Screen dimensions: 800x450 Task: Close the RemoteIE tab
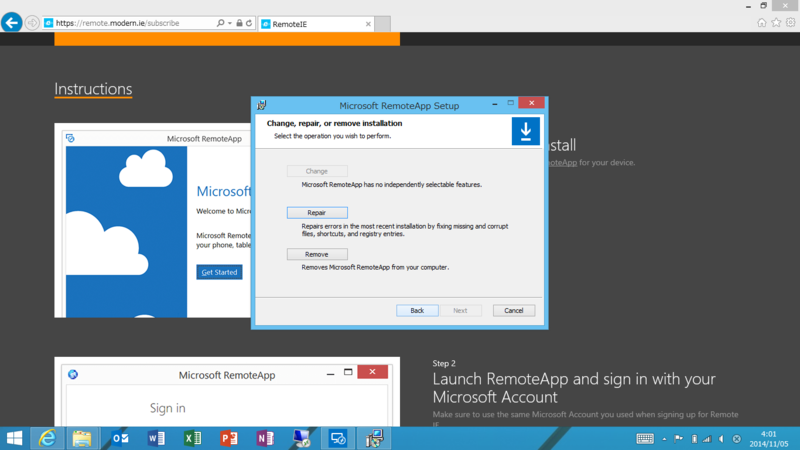(368, 24)
